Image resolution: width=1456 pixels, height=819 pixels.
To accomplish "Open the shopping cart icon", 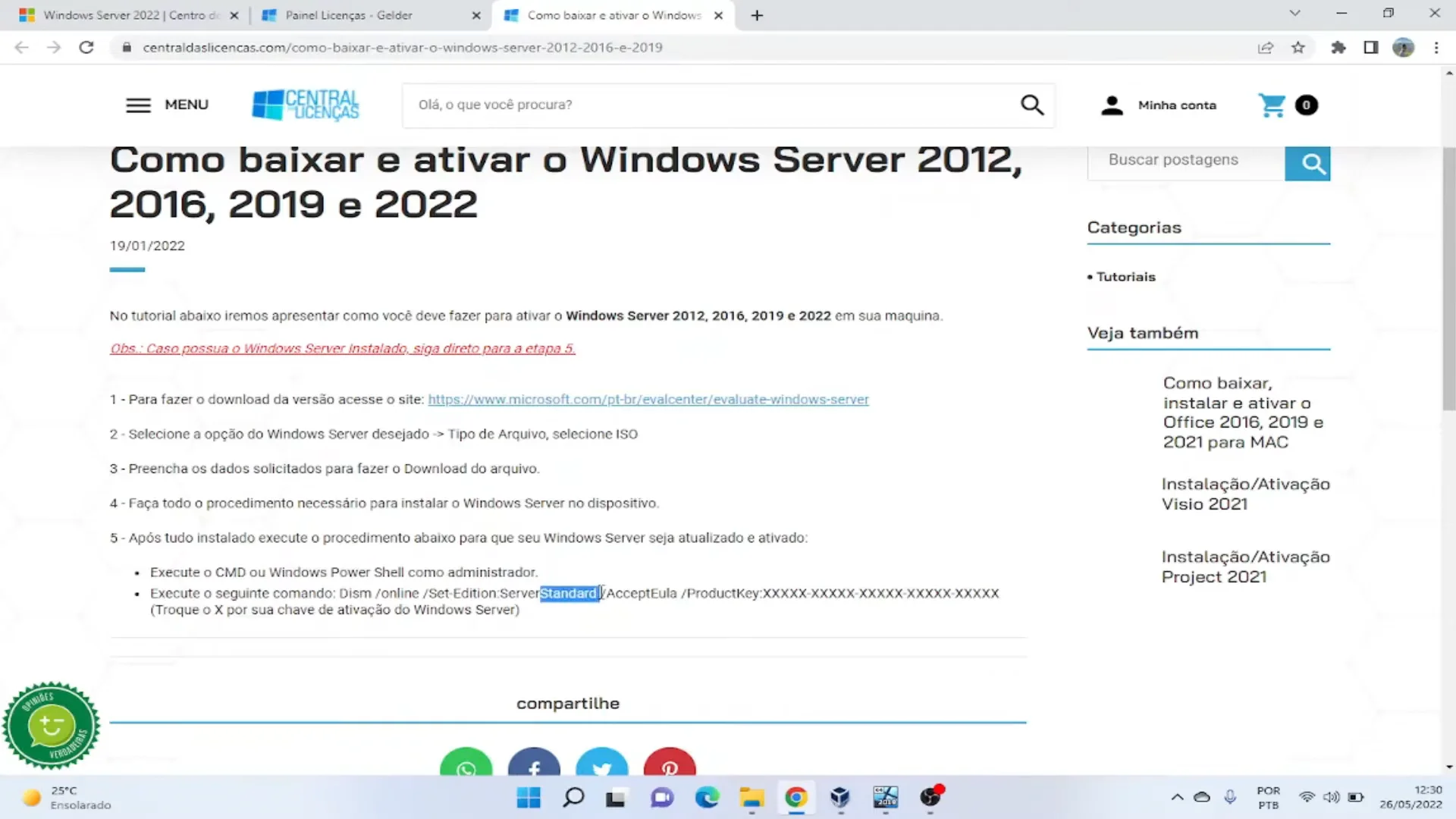I will coord(1272,105).
